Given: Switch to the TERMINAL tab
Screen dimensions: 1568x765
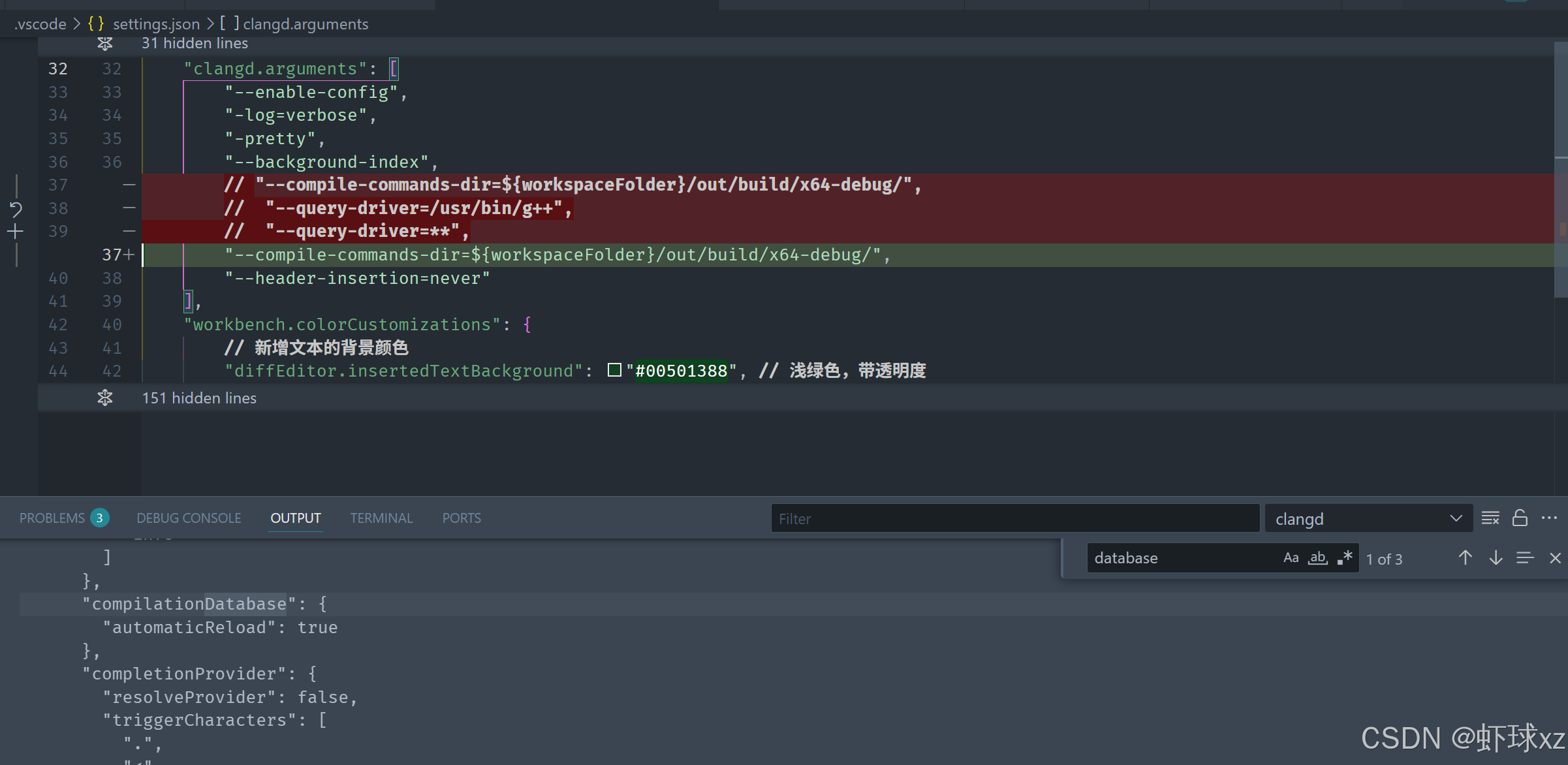Looking at the screenshot, I should [381, 518].
